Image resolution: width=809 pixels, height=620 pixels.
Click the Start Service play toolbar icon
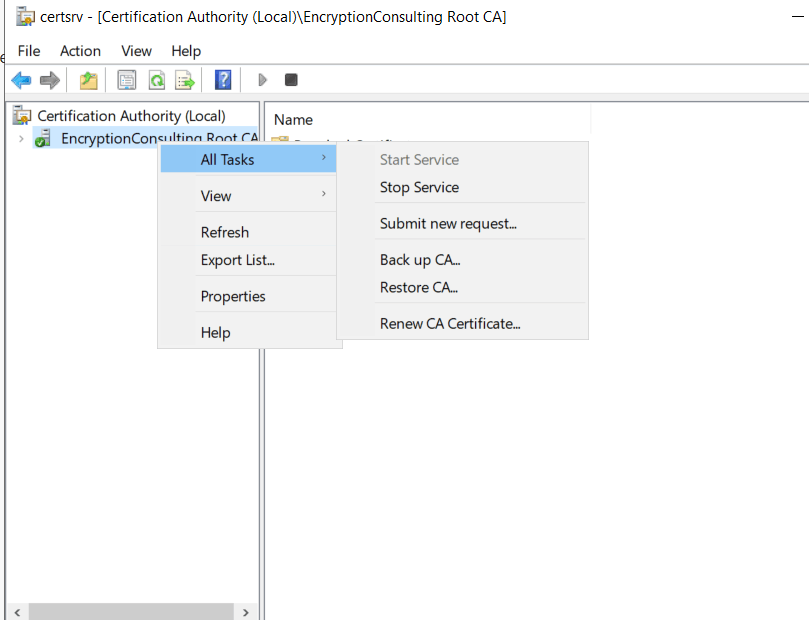click(x=263, y=80)
